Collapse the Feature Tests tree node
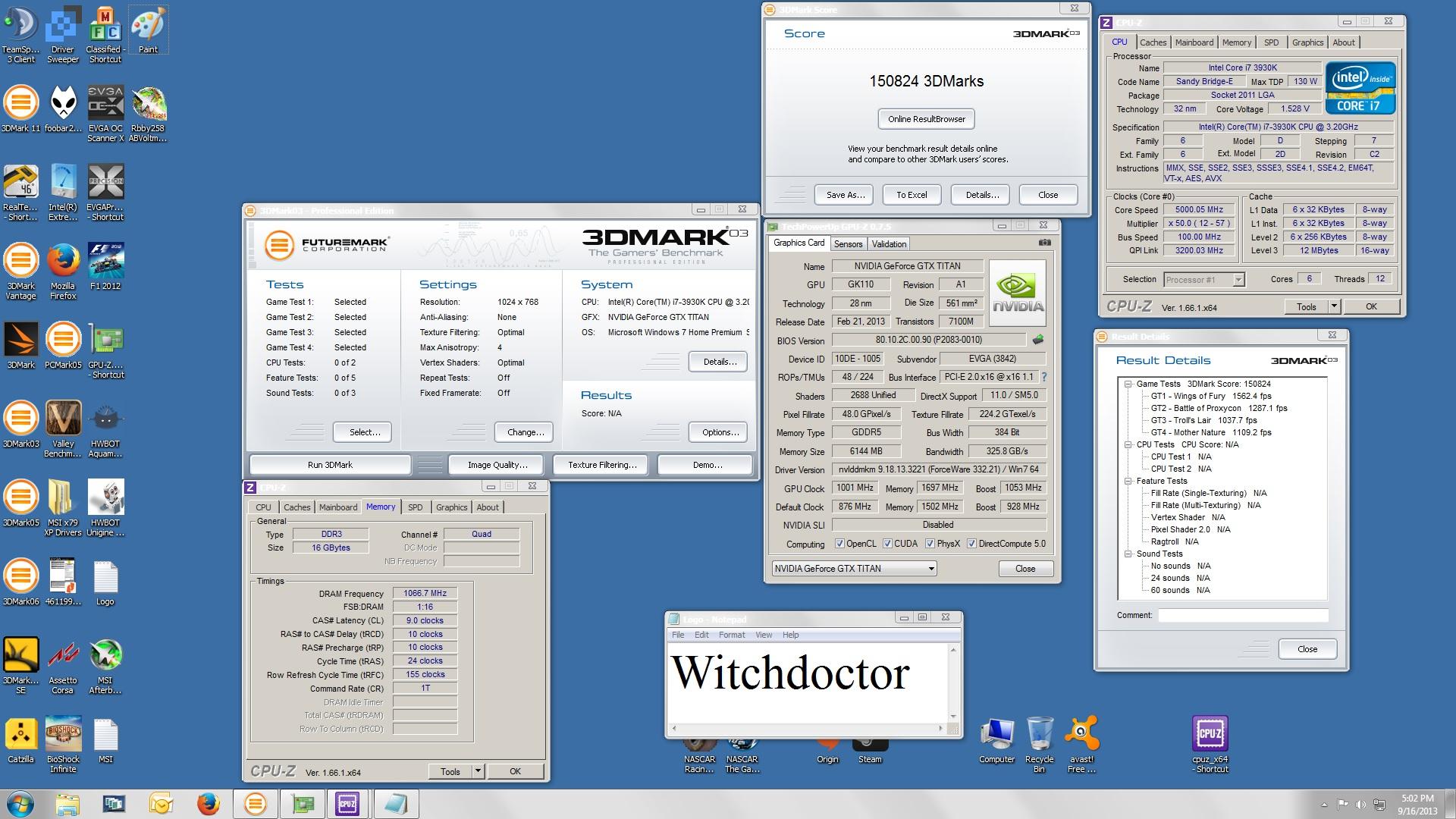 (x=1128, y=481)
